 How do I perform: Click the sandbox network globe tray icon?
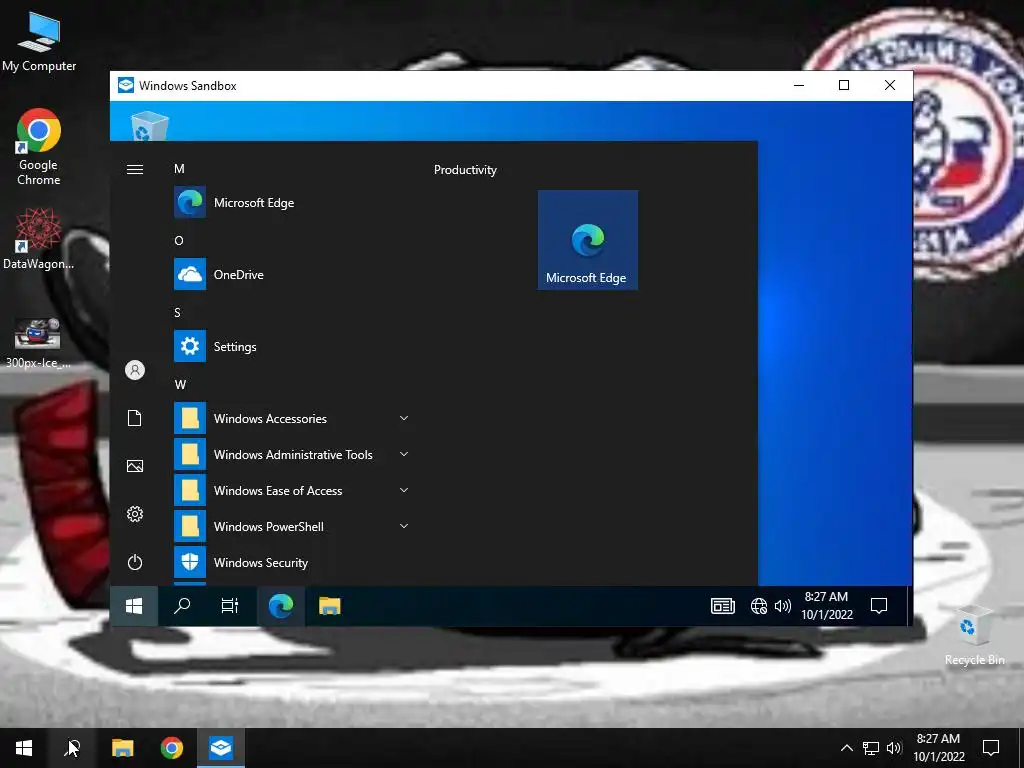(759, 606)
